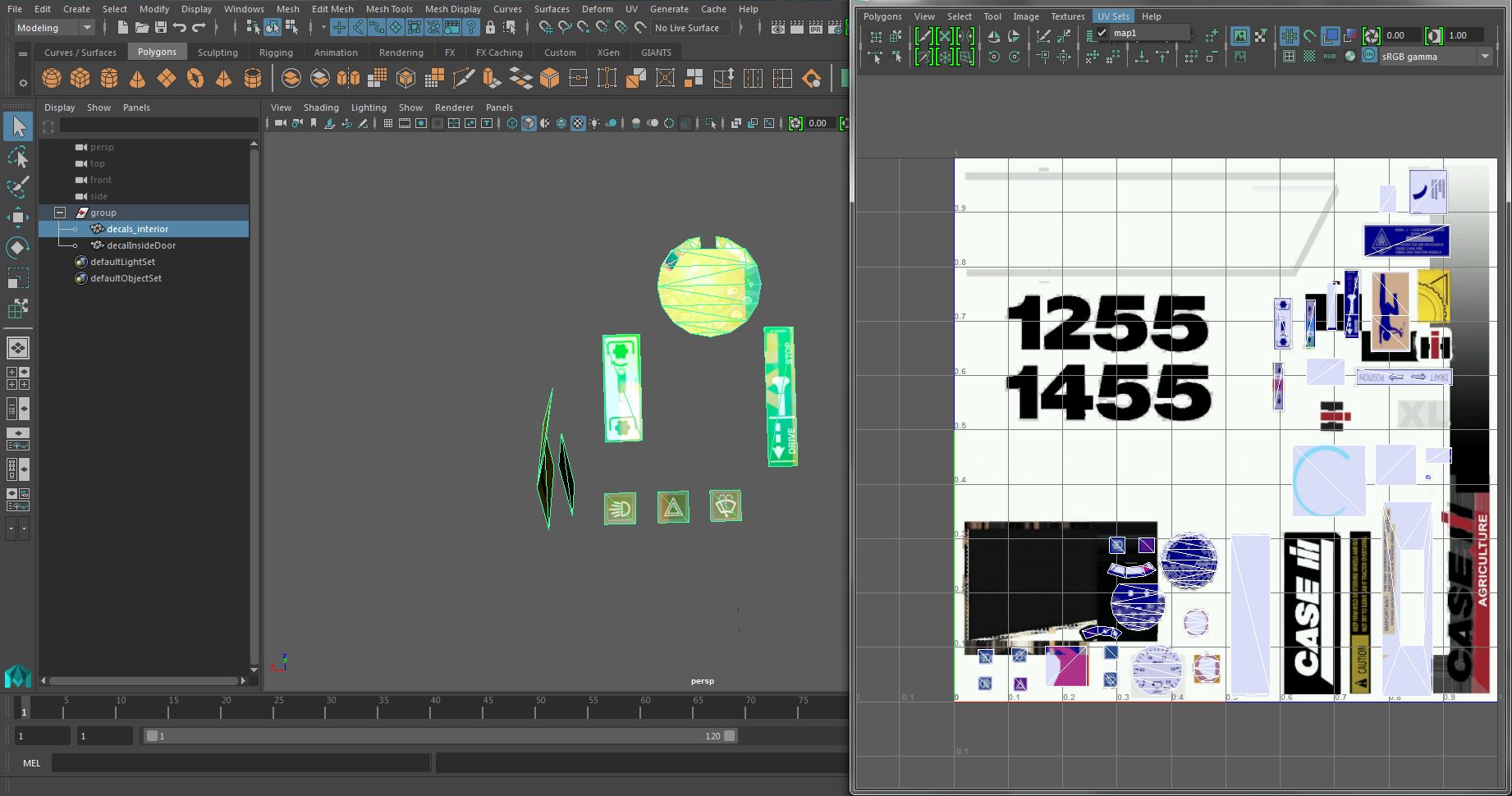Toggle the color management ON button
This screenshot has height=796, width=1512.
pos(1369,56)
